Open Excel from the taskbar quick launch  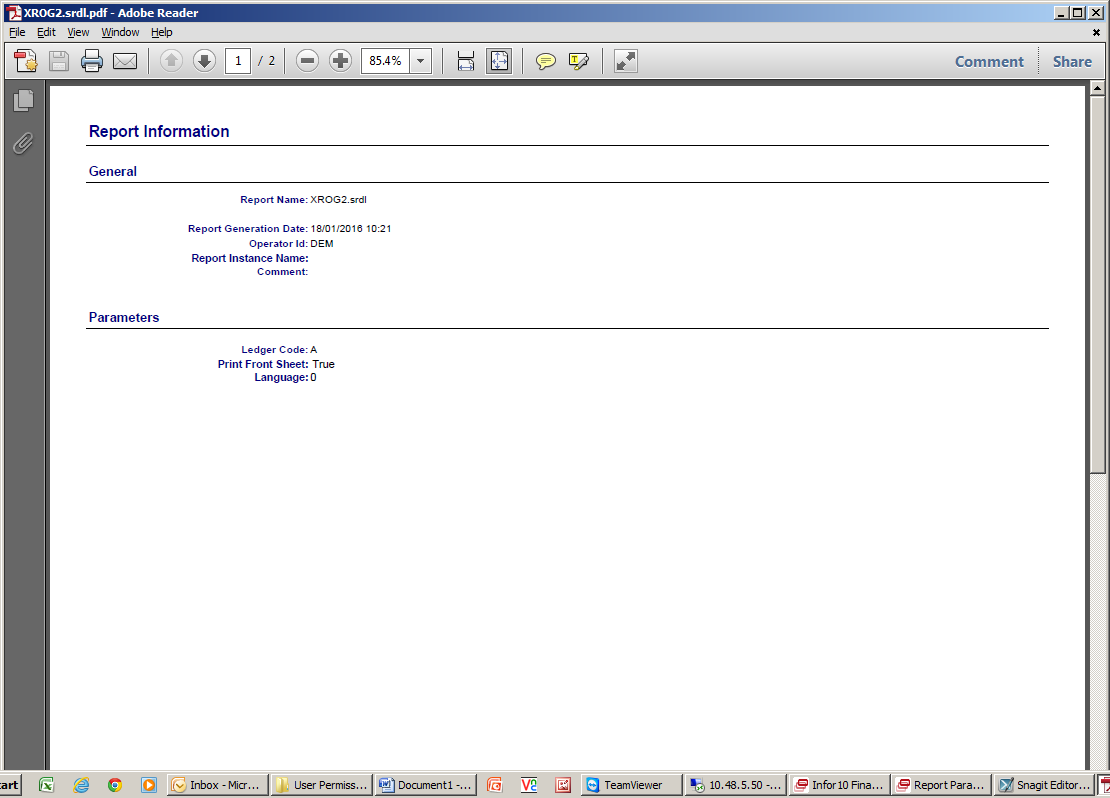[x=47, y=785]
